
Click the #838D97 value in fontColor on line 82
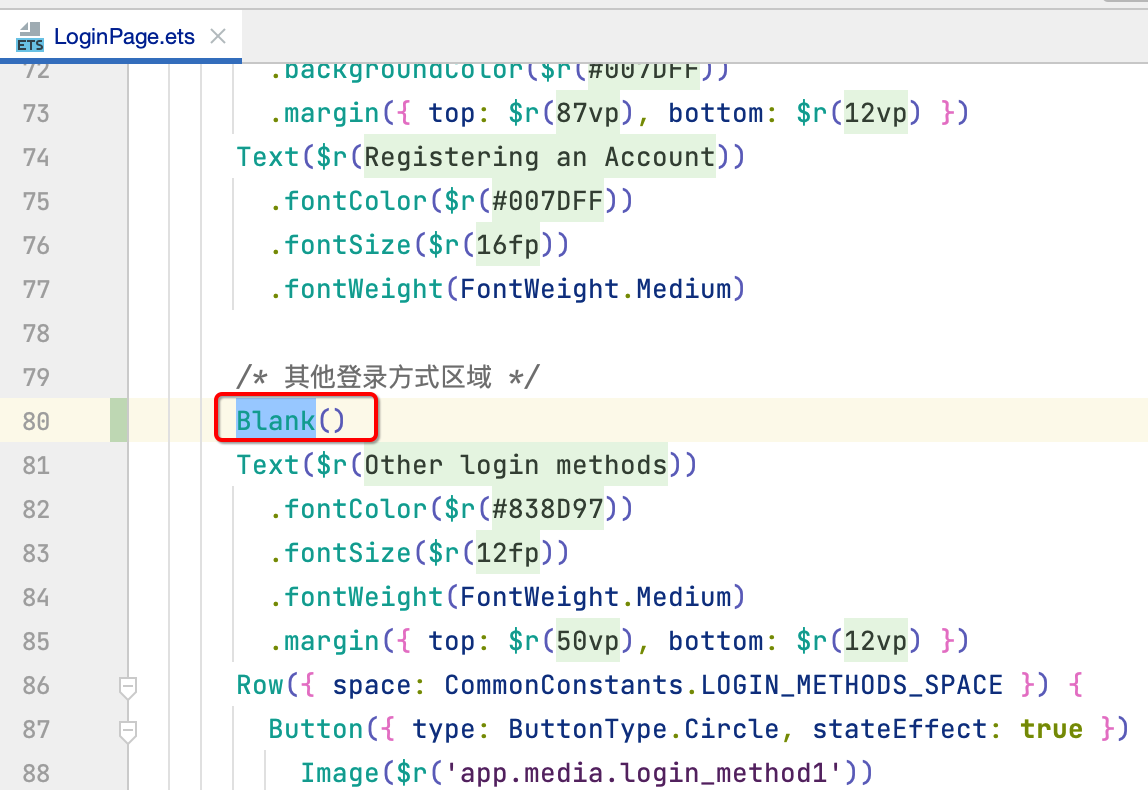coord(548,509)
